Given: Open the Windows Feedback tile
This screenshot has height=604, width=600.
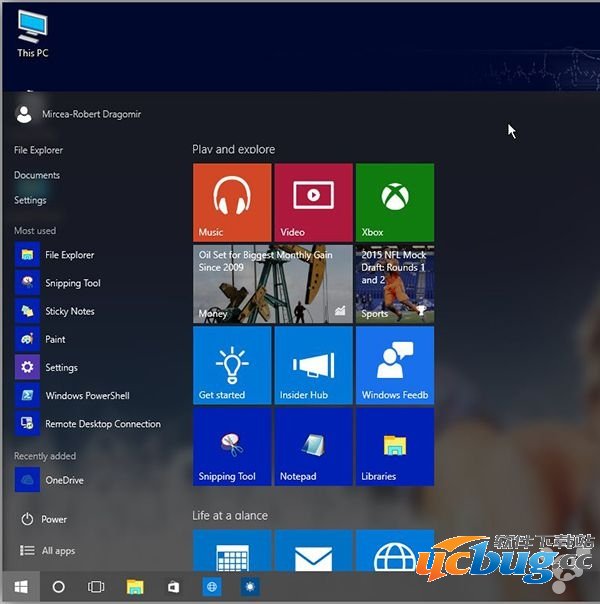Looking at the screenshot, I should (395, 365).
